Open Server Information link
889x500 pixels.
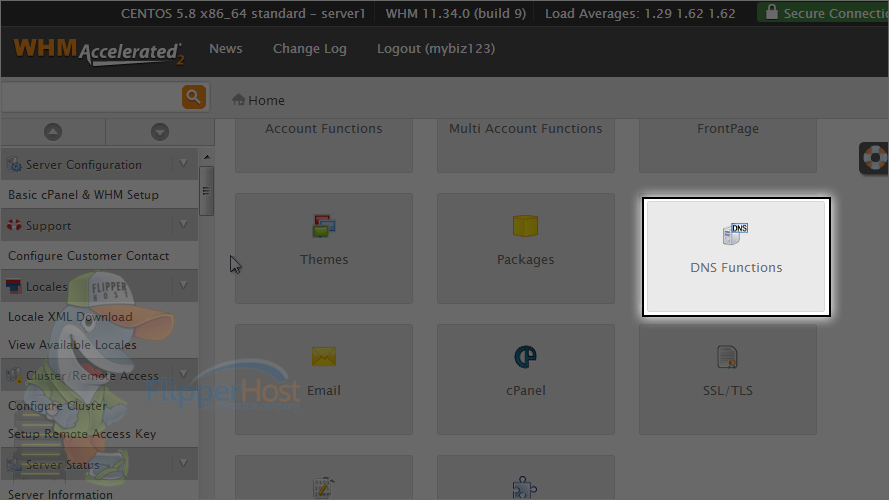pos(60,494)
